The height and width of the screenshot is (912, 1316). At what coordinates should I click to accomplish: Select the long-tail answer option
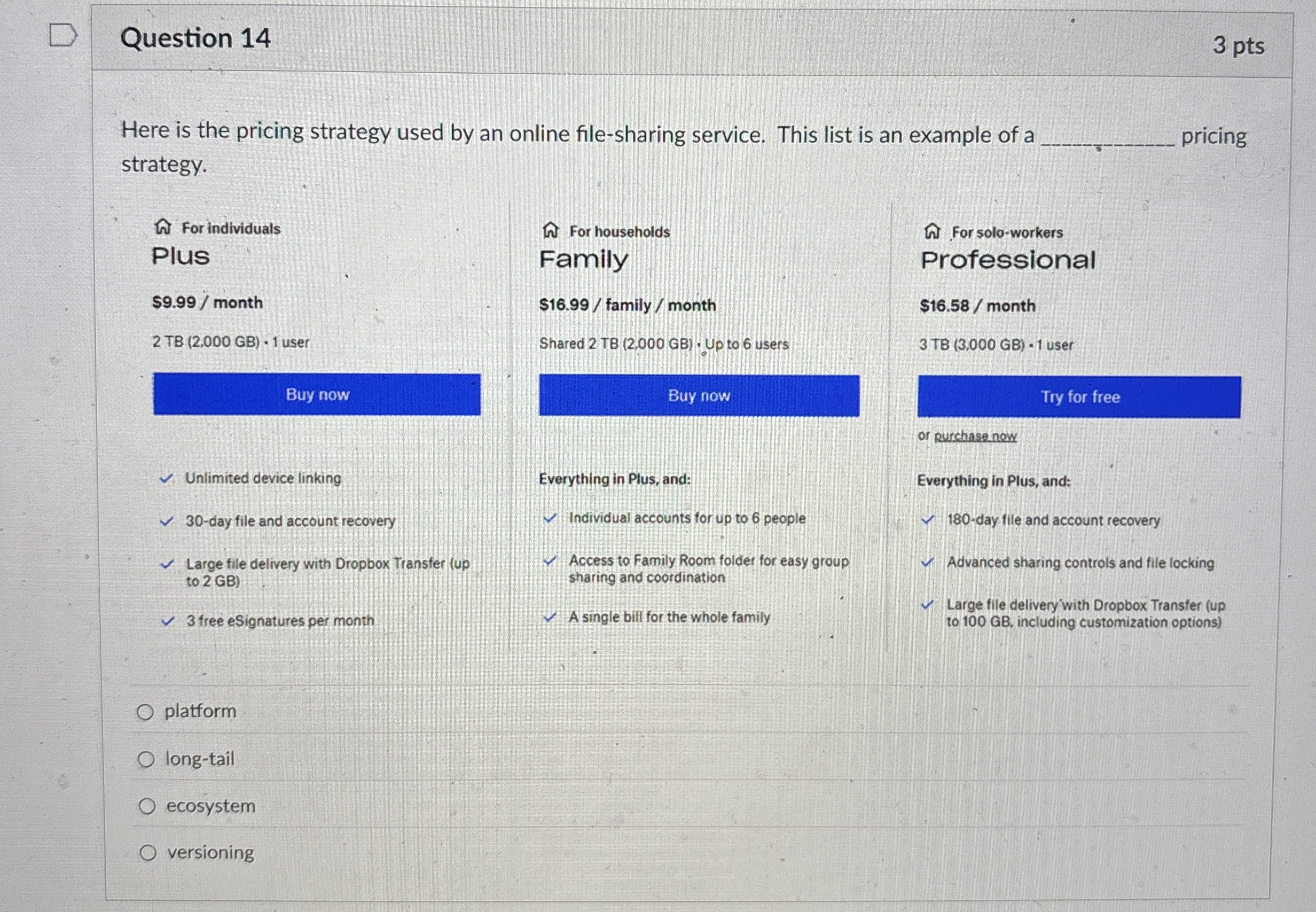147,759
